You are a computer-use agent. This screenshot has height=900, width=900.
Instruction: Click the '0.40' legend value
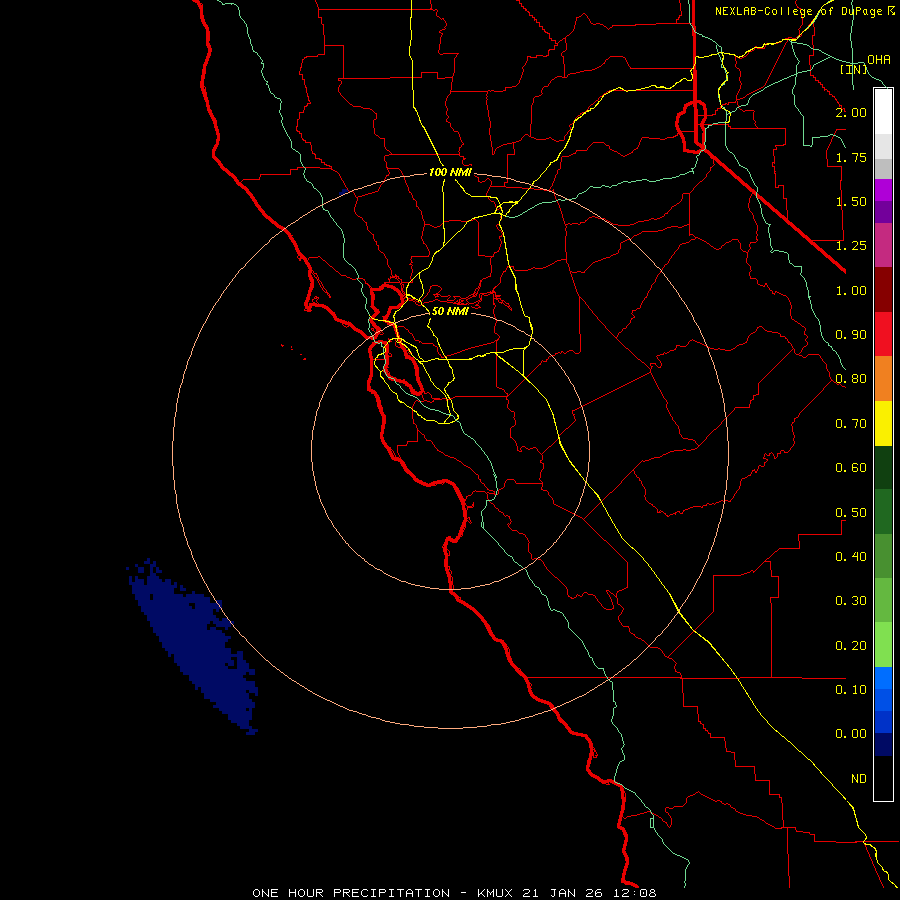(x=851, y=557)
